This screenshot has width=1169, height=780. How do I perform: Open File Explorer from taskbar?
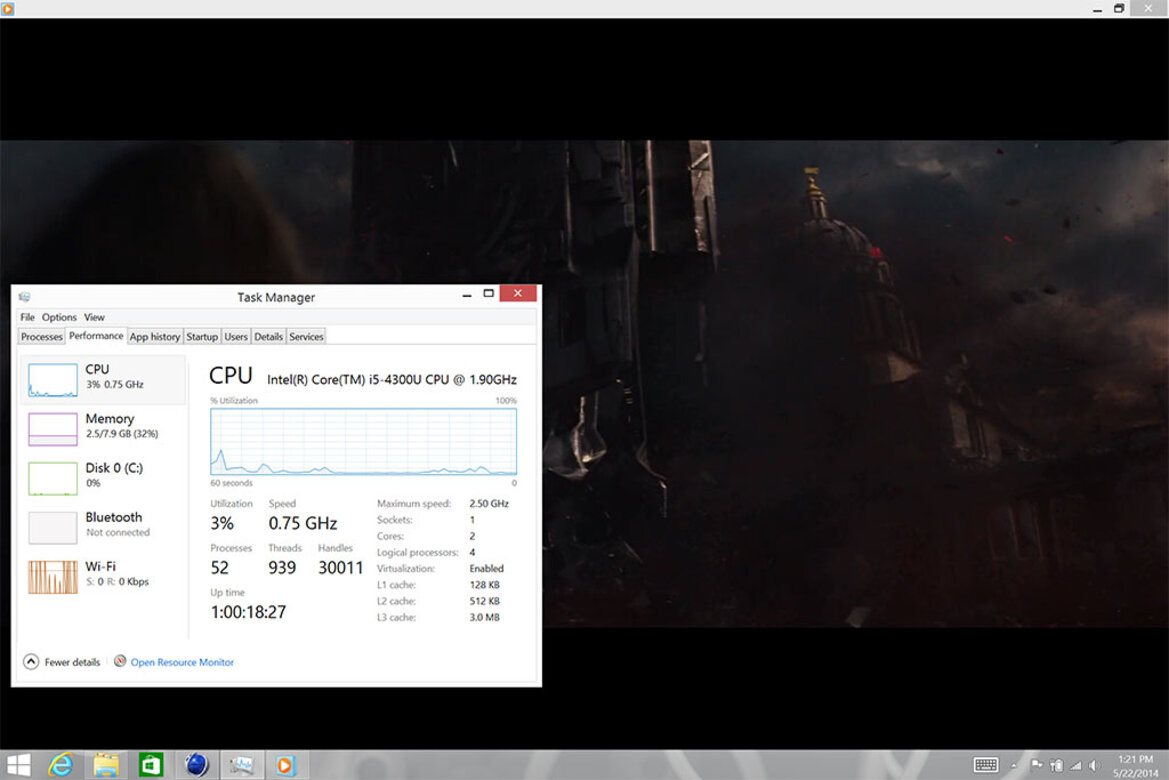coord(106,764)
